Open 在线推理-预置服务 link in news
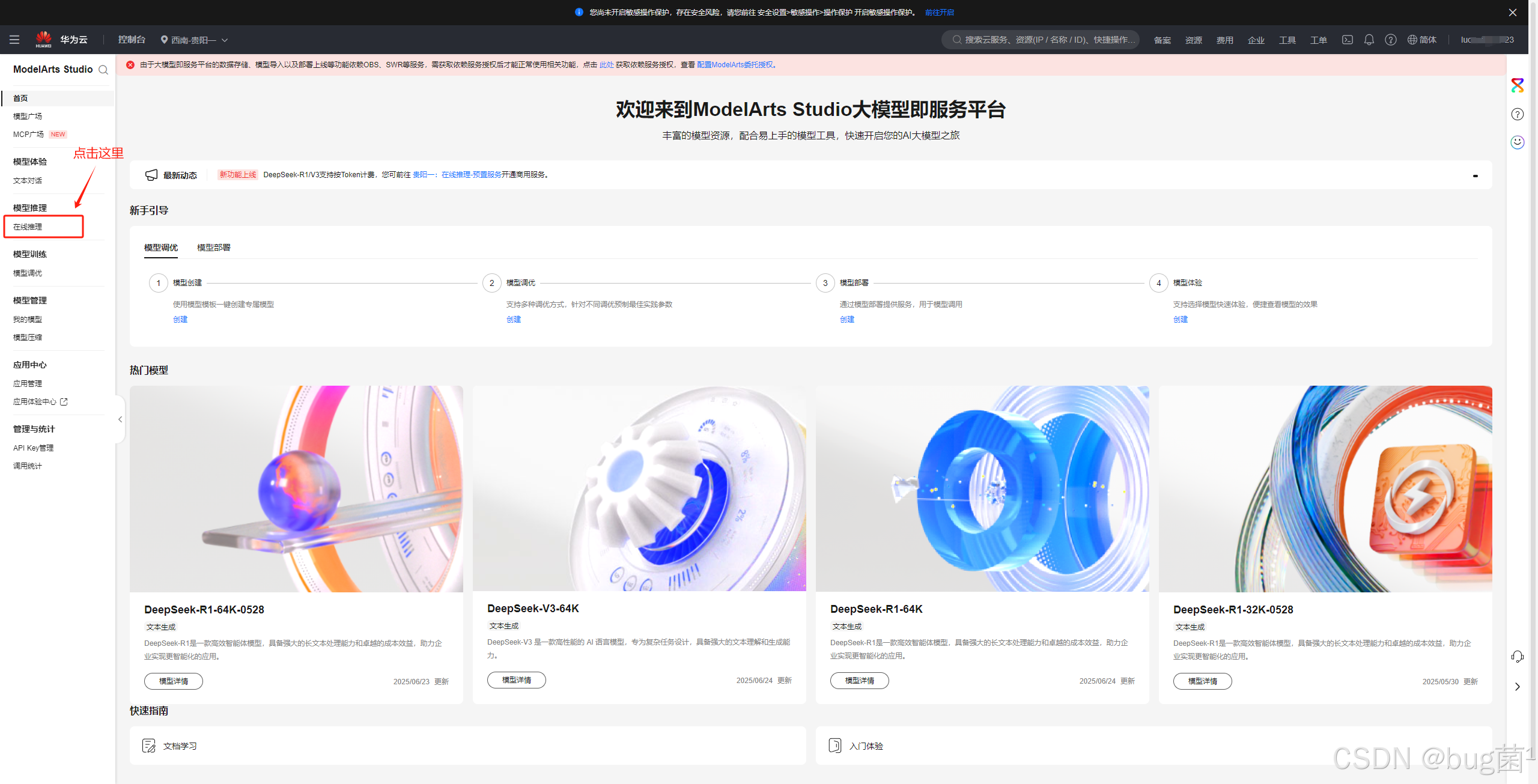Screen dimensions: 1538x784 472,175
